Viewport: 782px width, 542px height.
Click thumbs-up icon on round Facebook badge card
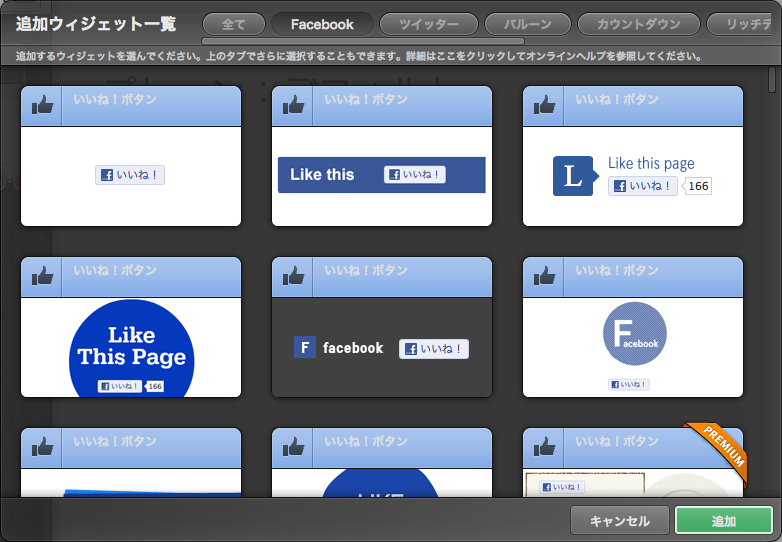point(544,277)
